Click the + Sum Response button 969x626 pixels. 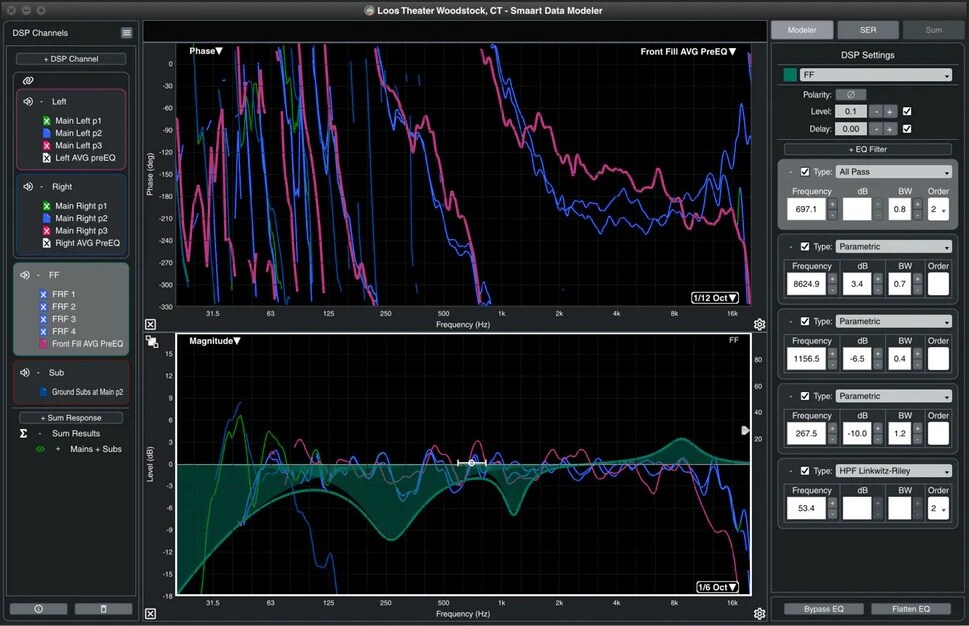coord(71,418)
